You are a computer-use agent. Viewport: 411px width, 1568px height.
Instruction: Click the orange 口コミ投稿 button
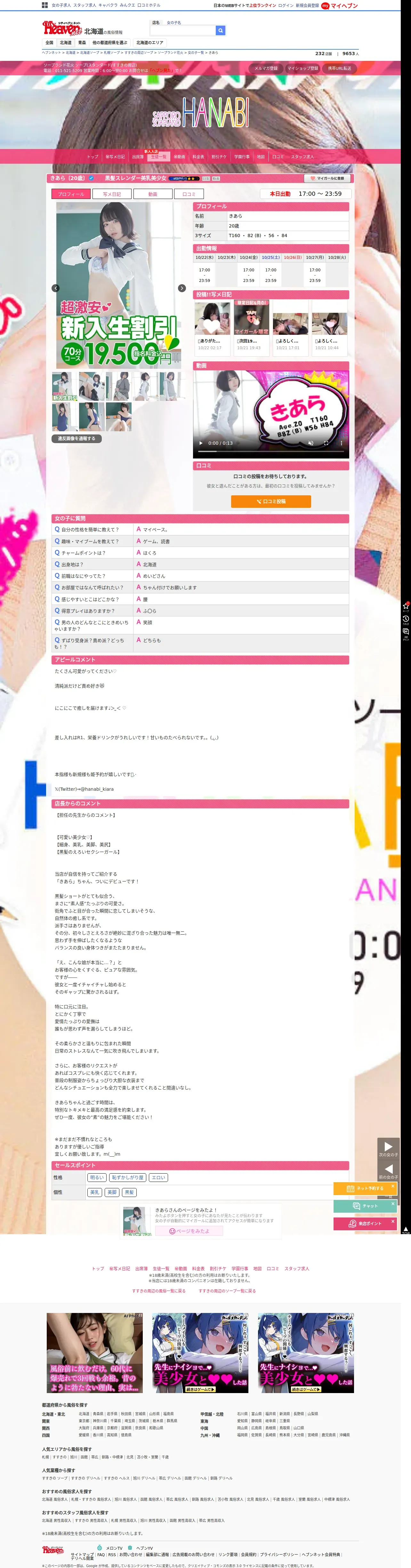click(x=271, y=501)
